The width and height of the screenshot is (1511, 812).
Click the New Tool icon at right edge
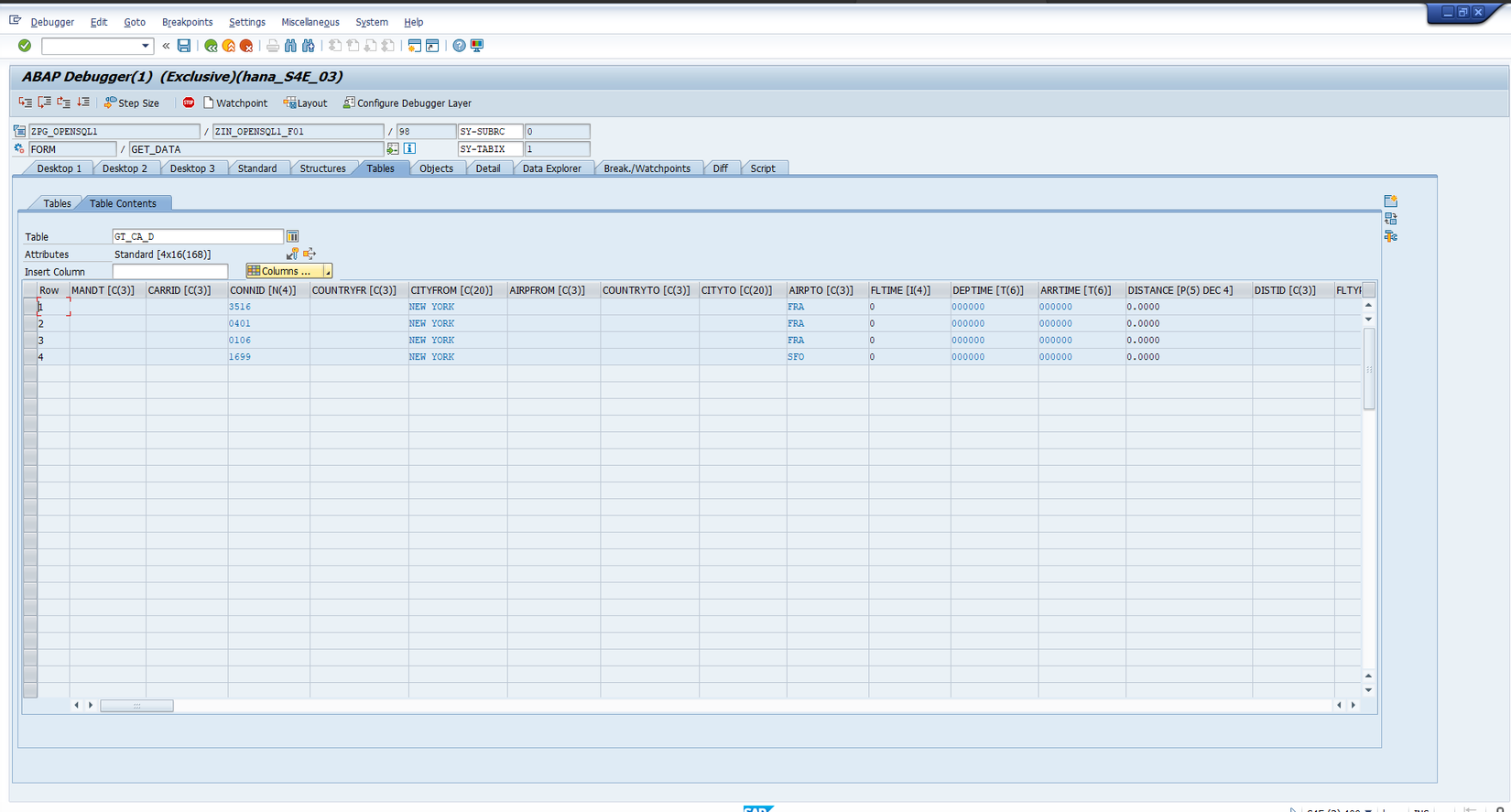1390,201
